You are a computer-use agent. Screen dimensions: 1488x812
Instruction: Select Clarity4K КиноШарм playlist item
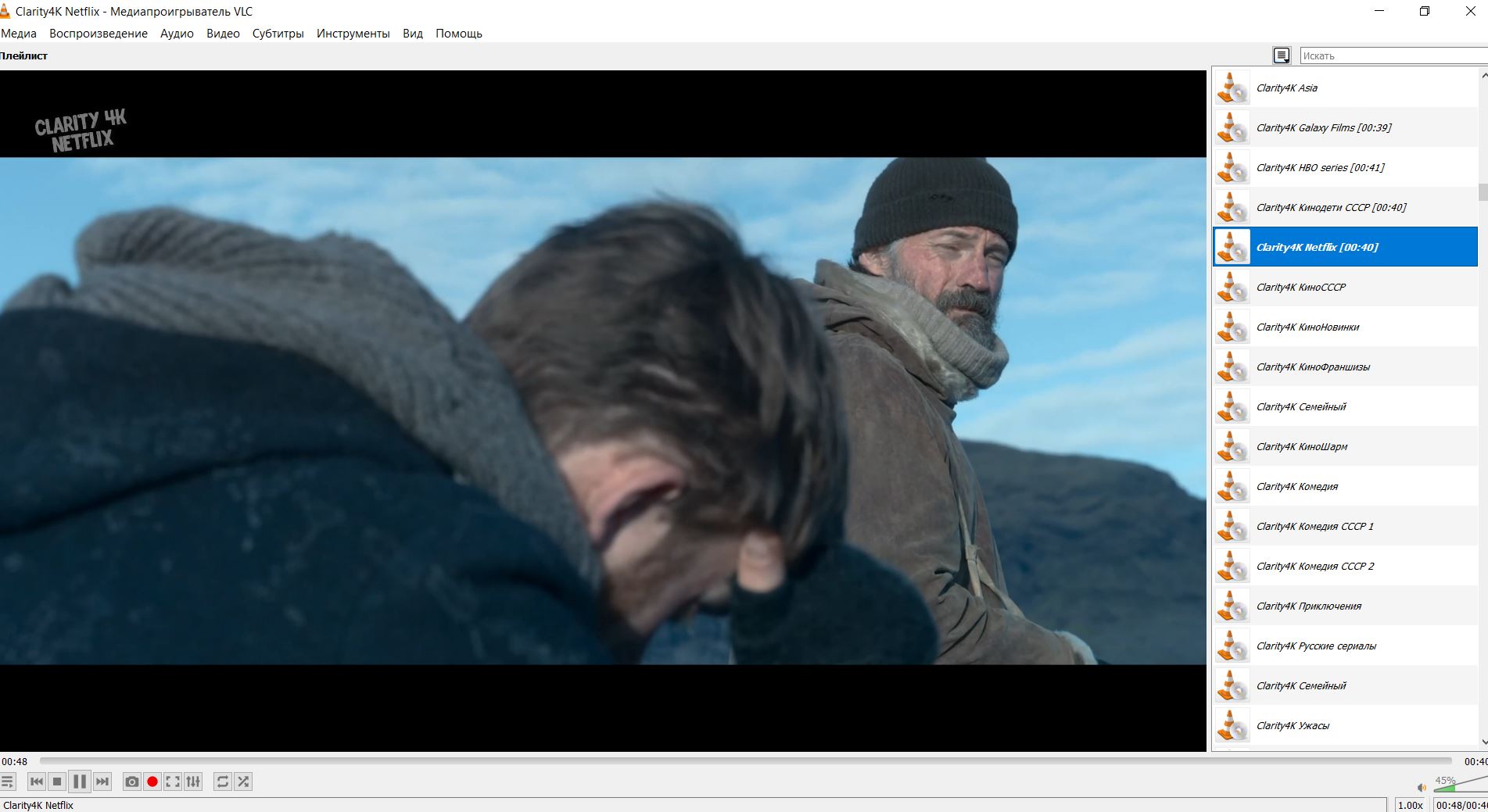point(1345,446)
